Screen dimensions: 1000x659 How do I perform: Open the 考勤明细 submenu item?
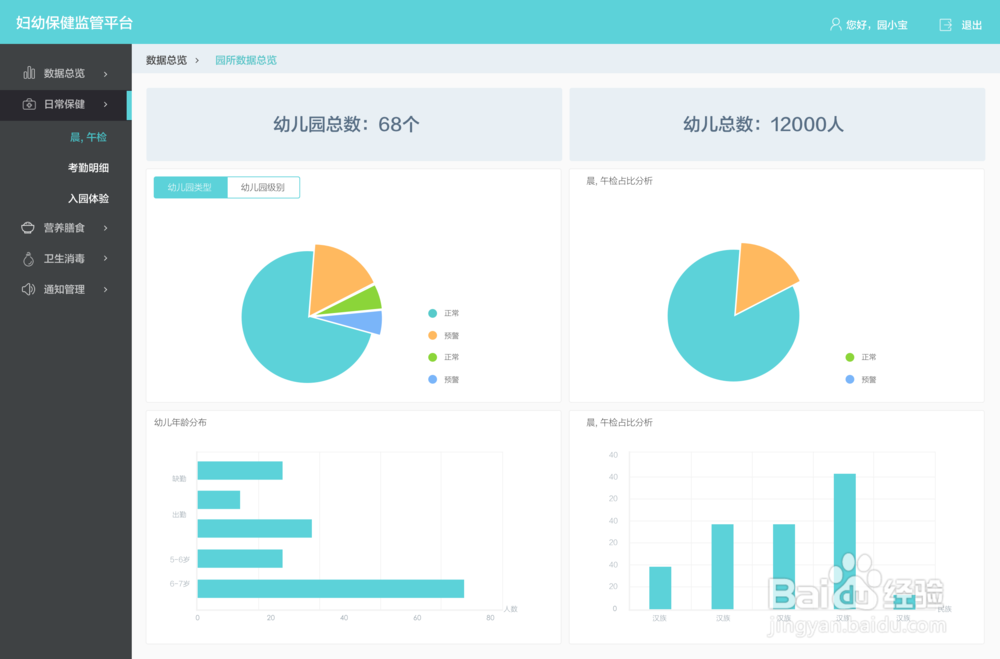coord(88,168)
